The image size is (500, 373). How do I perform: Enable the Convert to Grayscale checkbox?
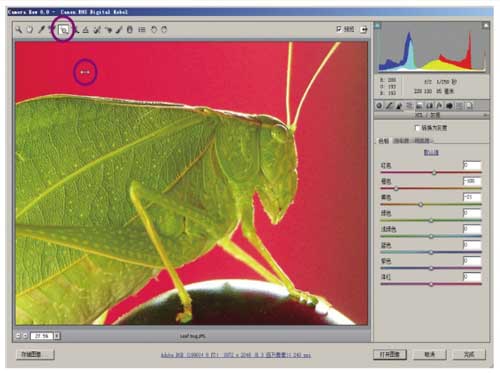[x=417, y=128]
